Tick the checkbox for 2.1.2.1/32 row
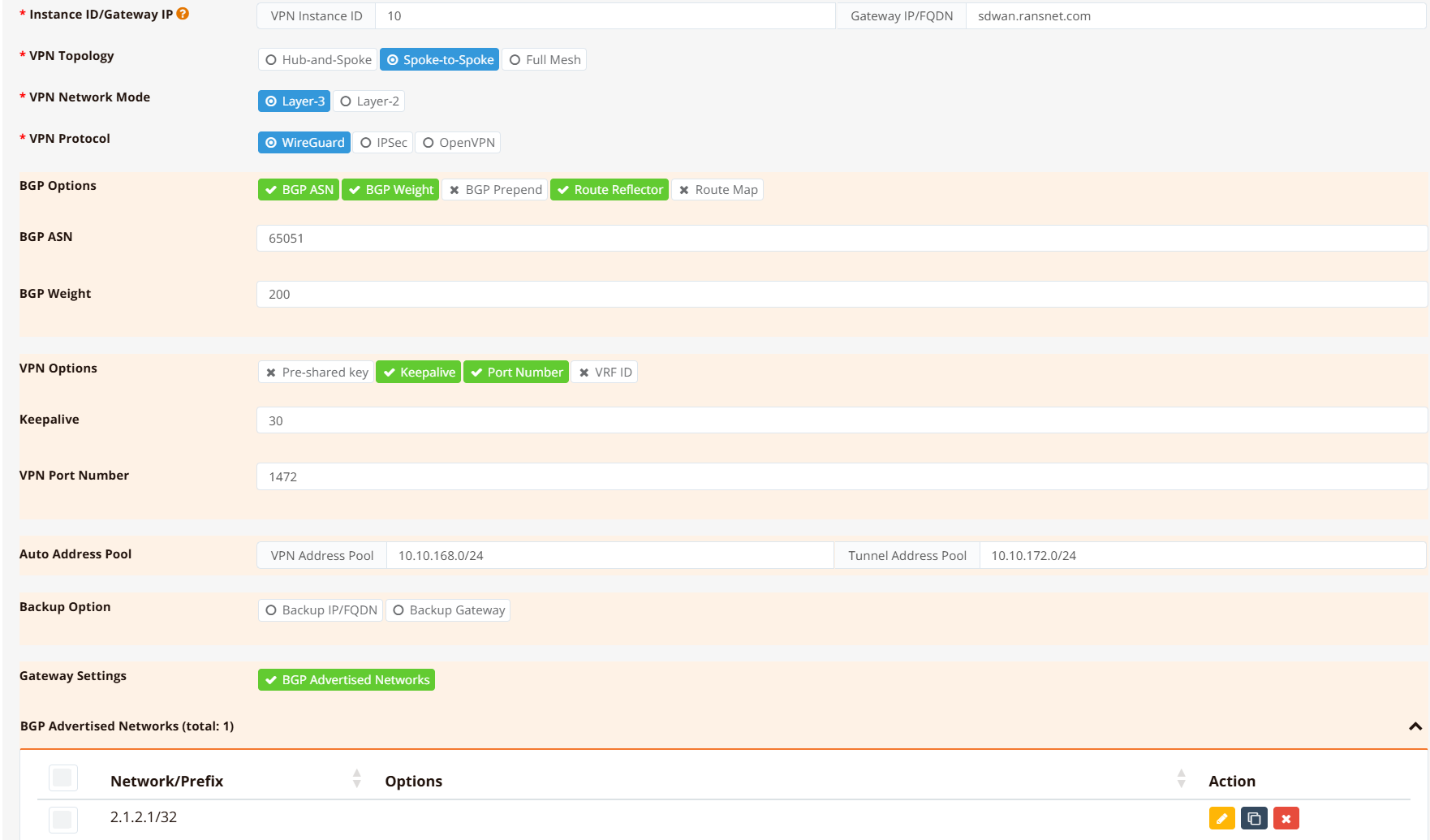This screenshot has height=840, width=1430. 62,818
